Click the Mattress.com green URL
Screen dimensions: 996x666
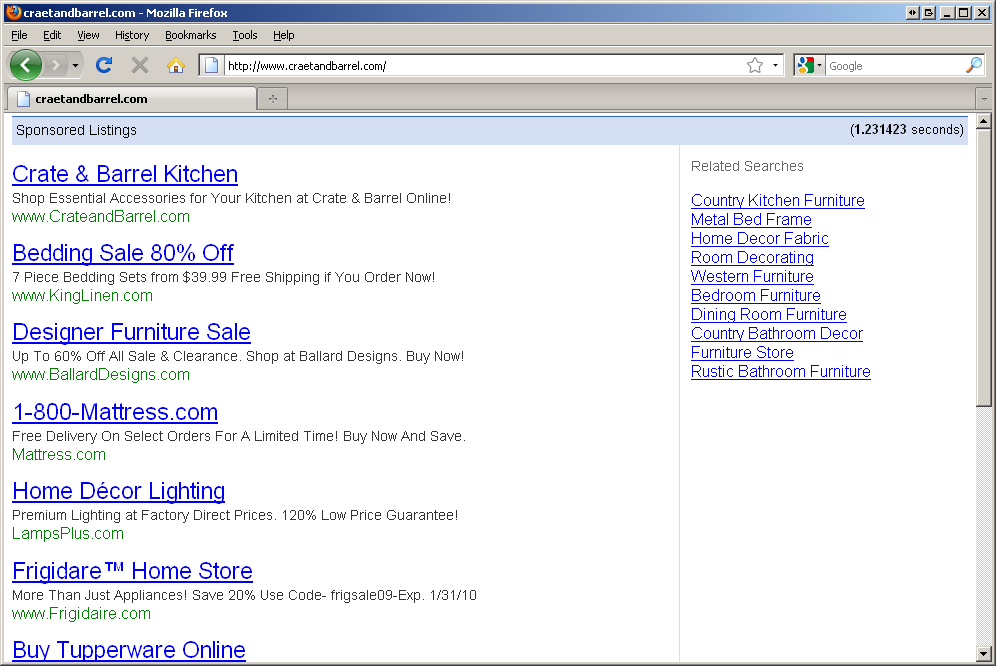59,455
